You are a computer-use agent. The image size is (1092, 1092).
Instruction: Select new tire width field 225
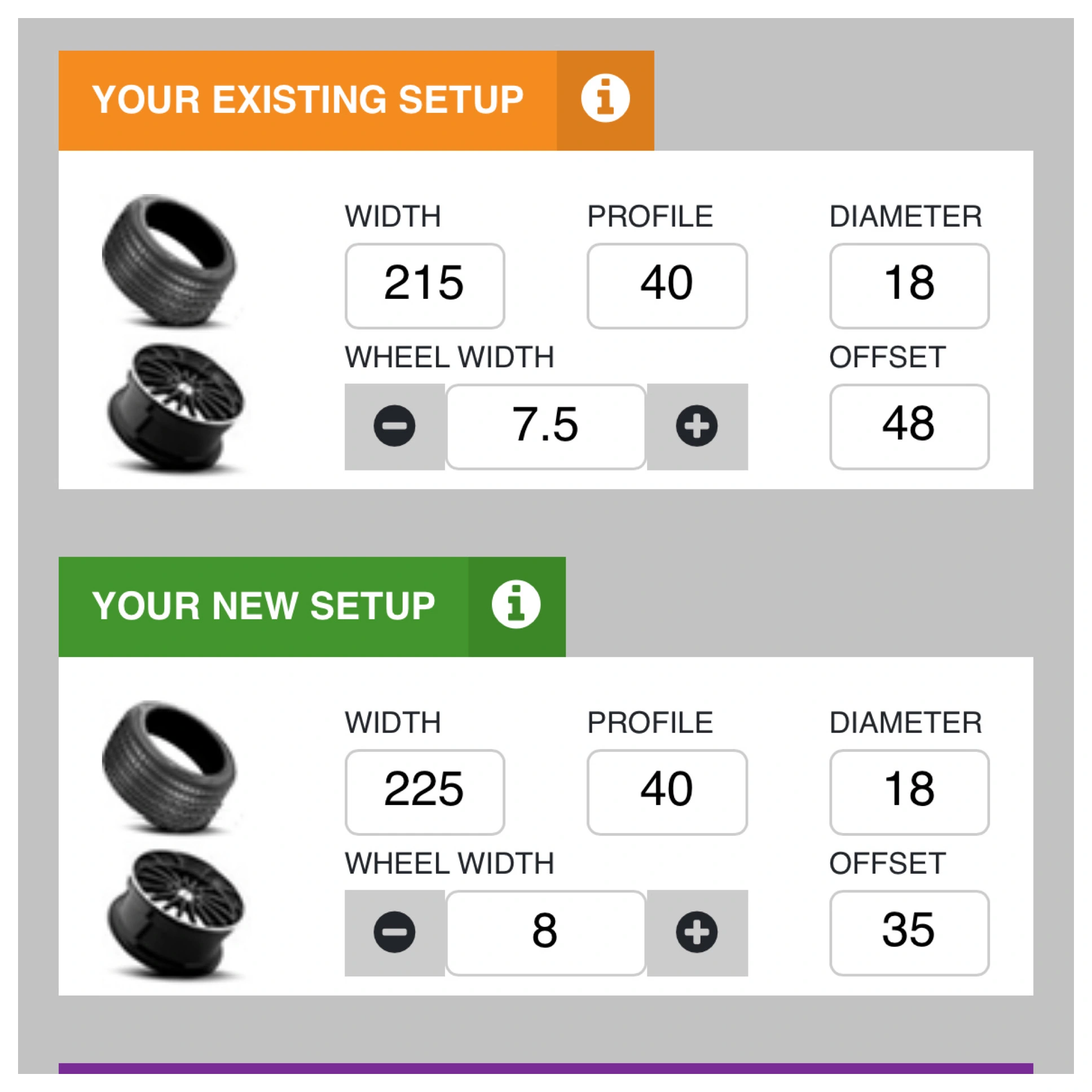[x=425, y=792]
